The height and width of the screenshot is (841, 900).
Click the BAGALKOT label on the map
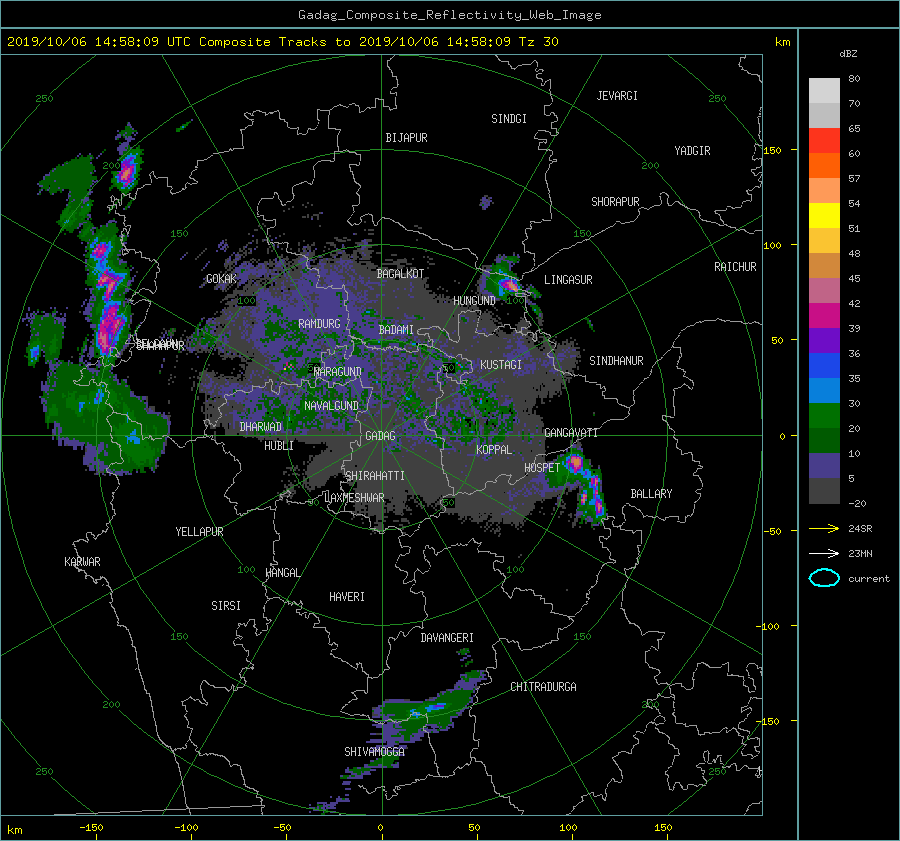tap(400, 274)
